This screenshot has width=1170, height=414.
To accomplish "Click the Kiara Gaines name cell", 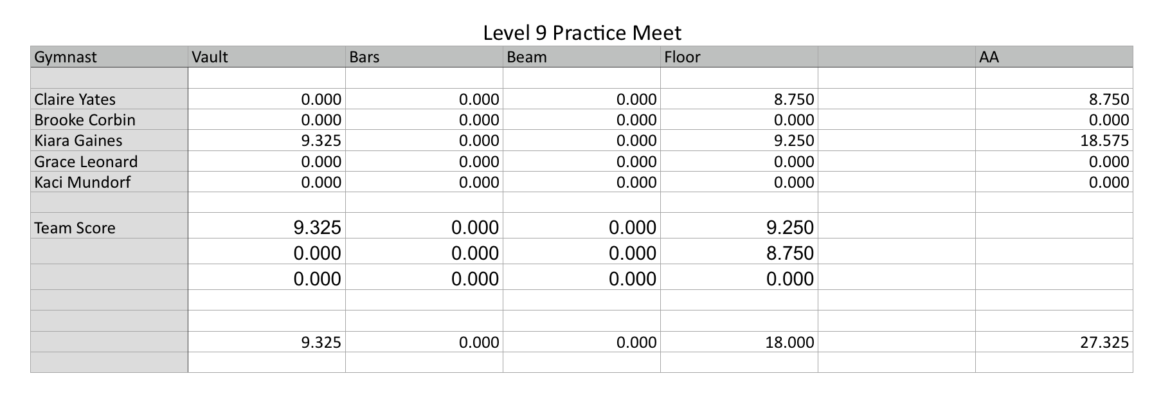I will pyautogui.click(x=109, y=141).
